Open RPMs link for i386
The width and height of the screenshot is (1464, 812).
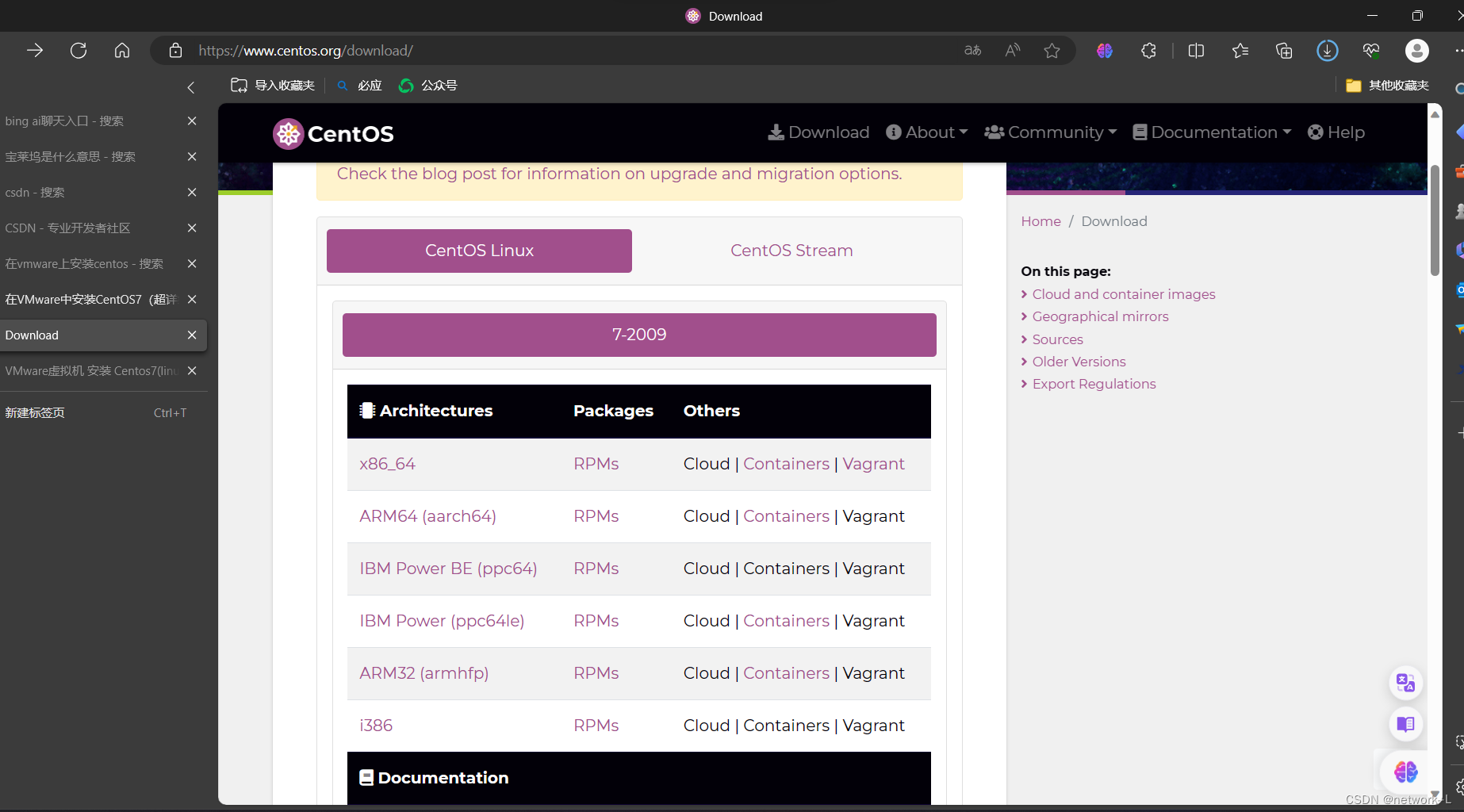(x=596, y=726)
